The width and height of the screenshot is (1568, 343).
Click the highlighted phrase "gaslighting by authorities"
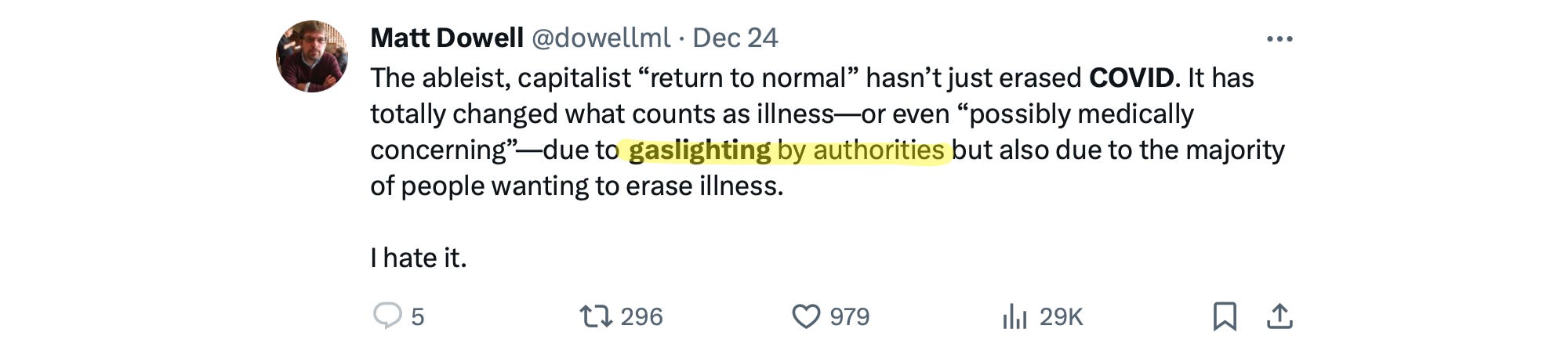786,150
